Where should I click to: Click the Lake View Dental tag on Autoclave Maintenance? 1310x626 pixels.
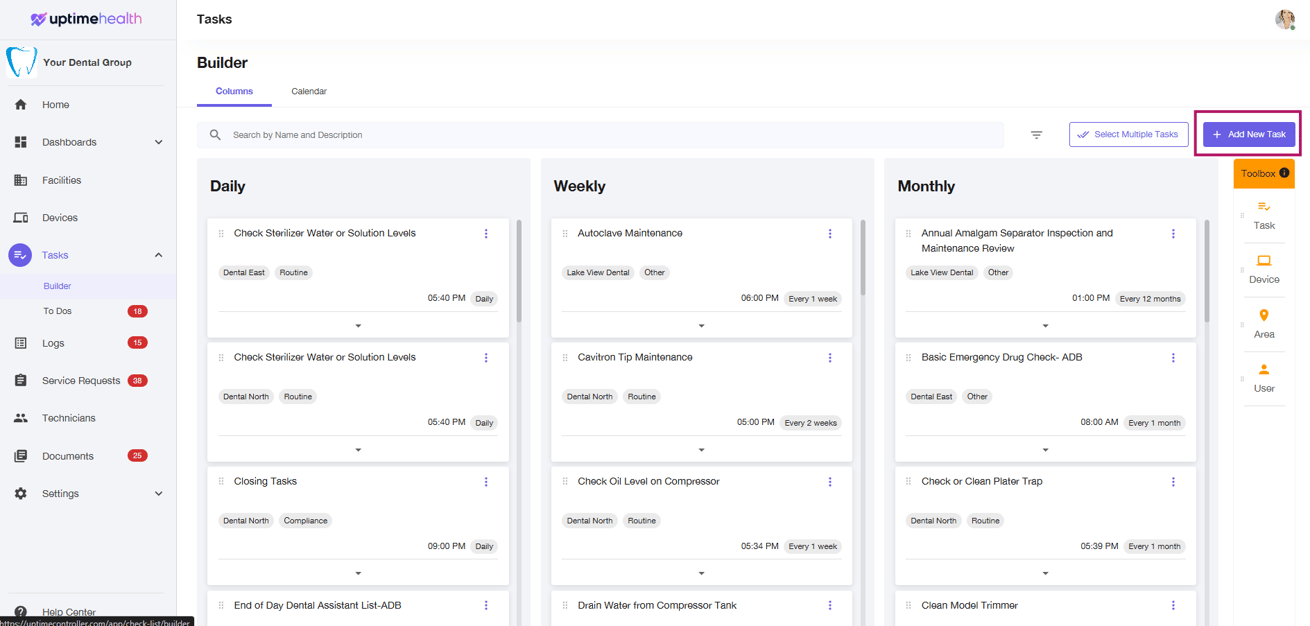tap(598, 272)
